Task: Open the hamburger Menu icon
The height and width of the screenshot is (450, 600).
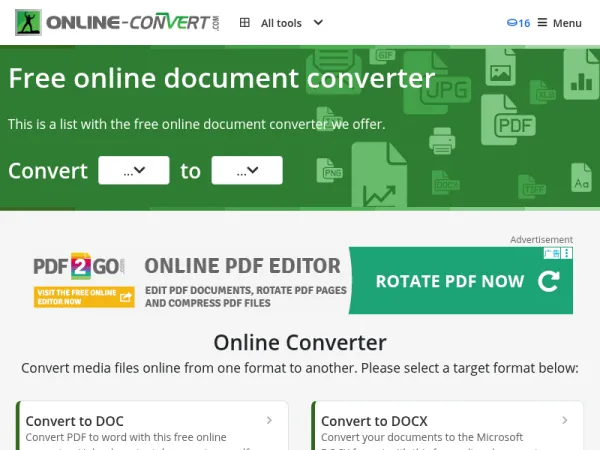Action: pos(542,23)
